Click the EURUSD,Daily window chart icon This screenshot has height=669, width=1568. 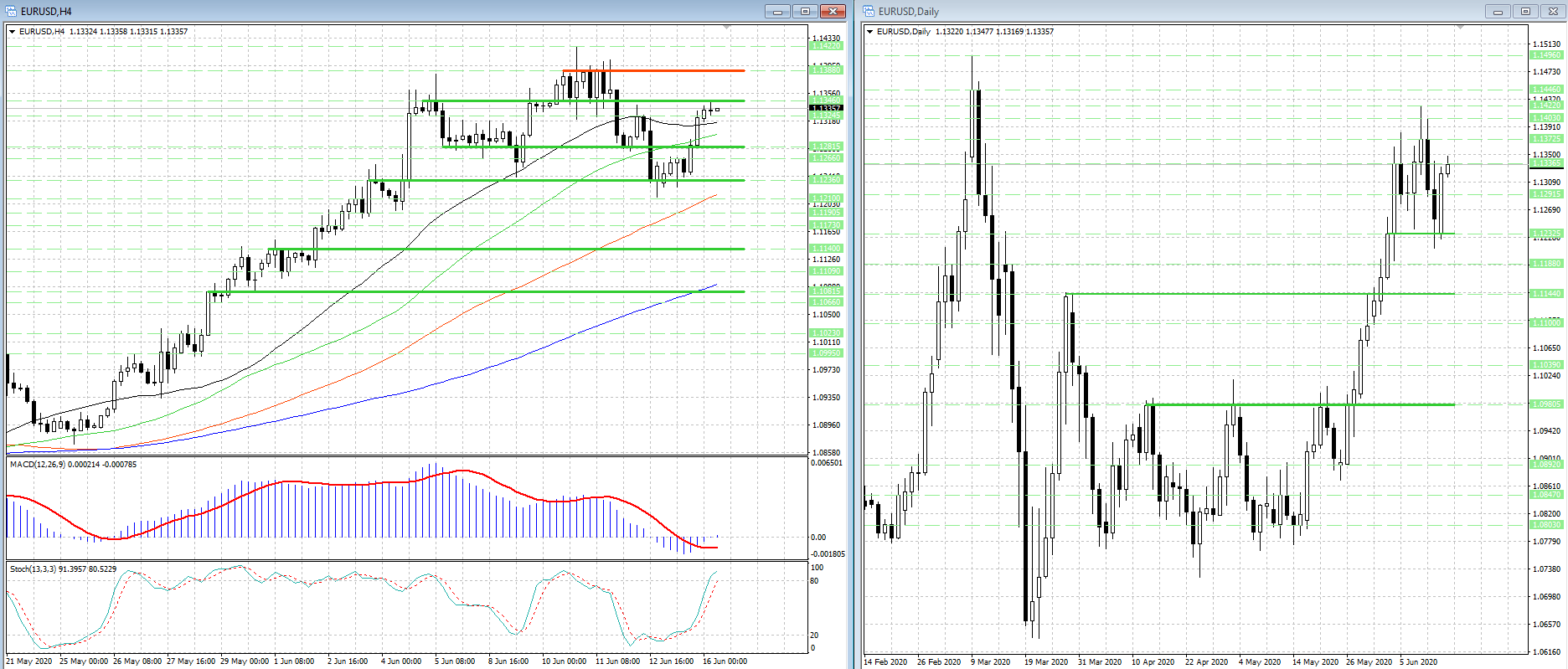(869, 11)
